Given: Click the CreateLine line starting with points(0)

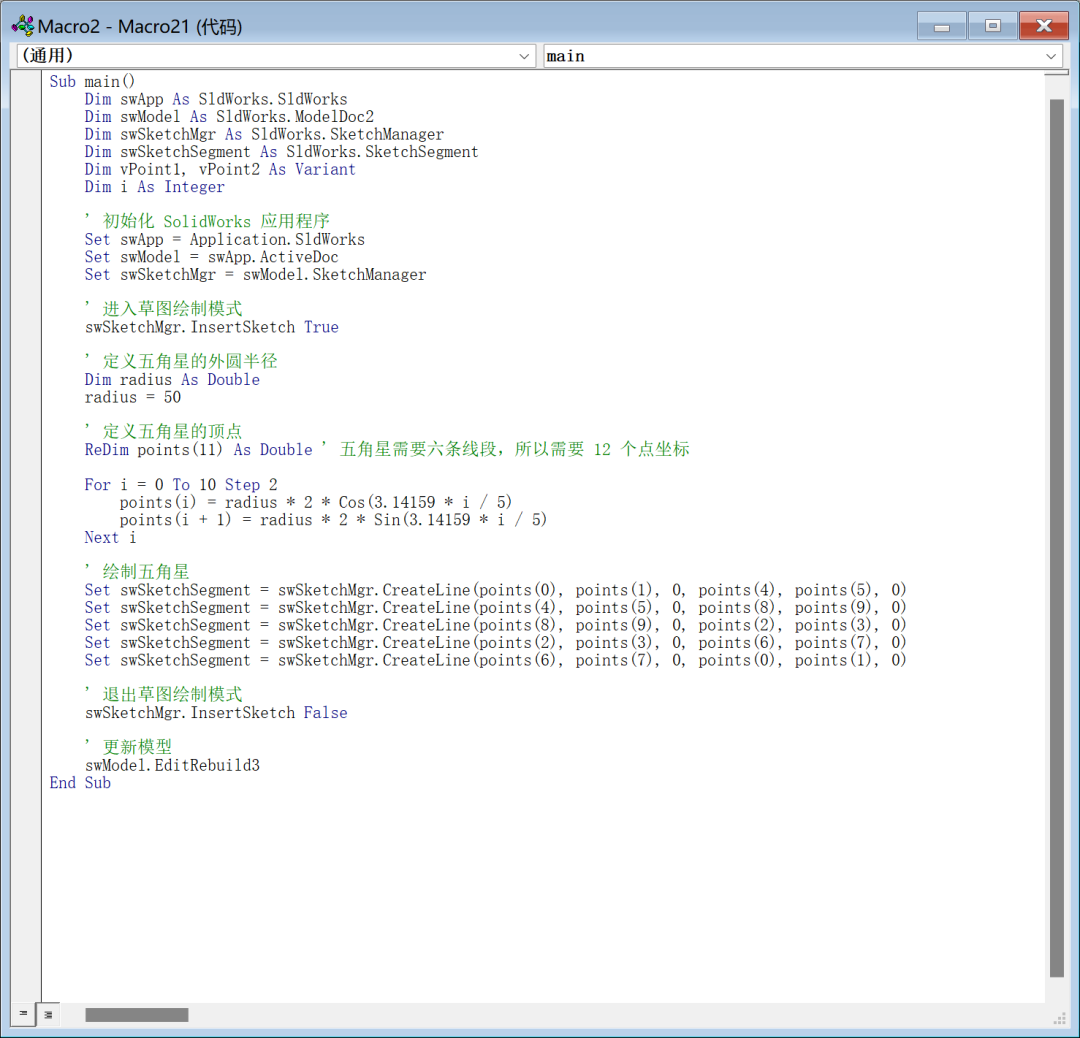Looking at the screenshot, I should (495, 590).
